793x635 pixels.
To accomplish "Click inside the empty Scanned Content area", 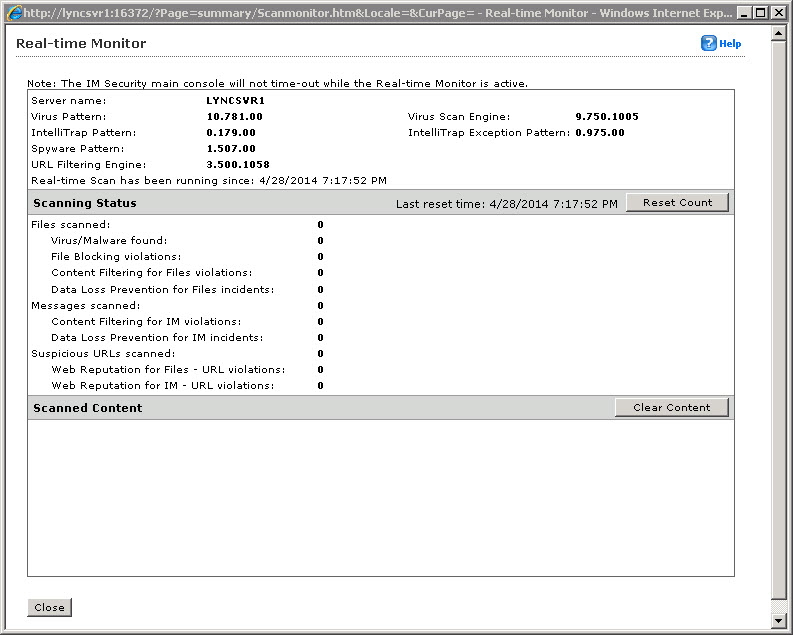I will 380,497.
